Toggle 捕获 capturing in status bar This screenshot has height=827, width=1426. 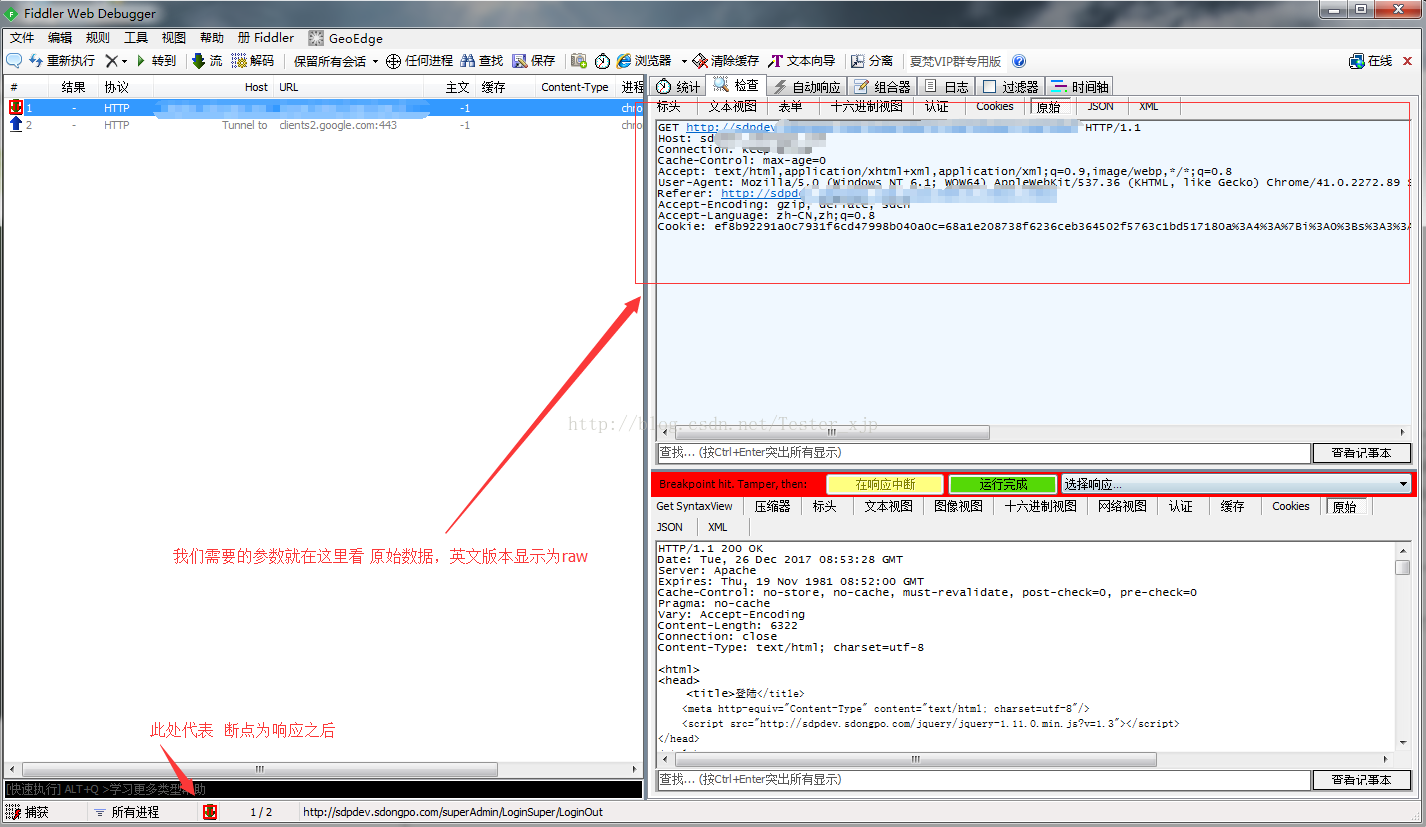click(27, 813)
